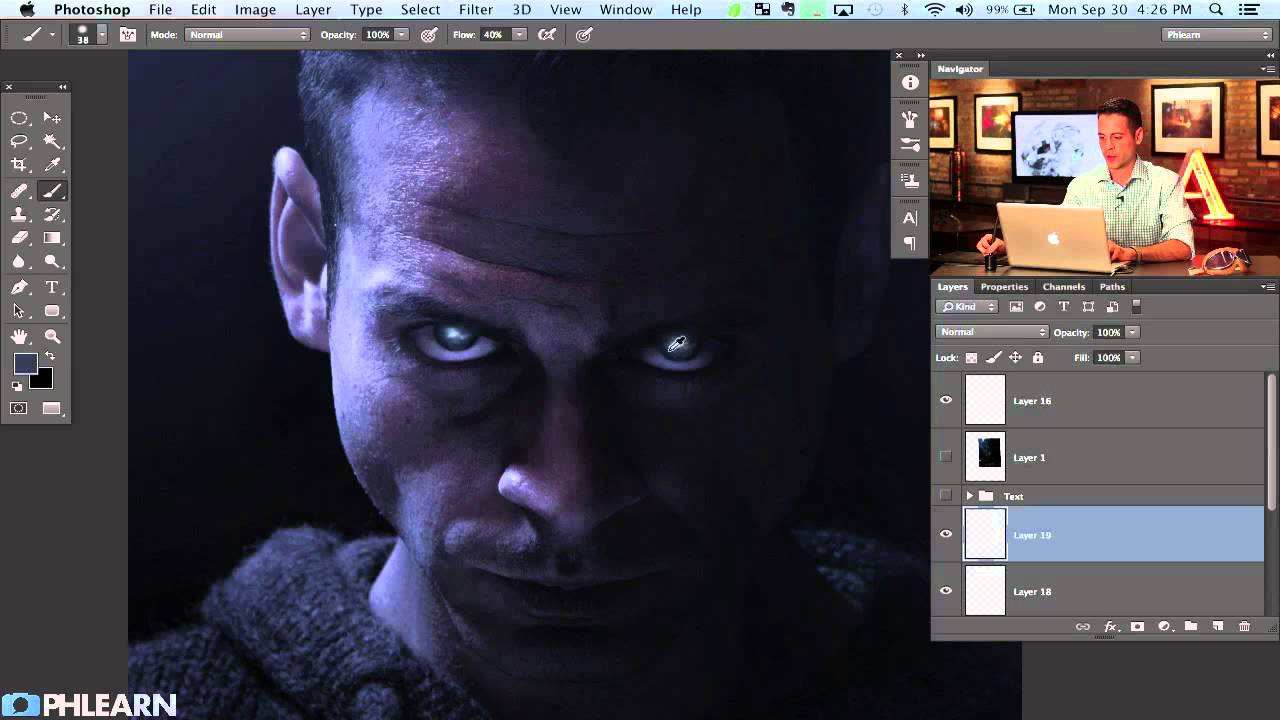Open the Layer menu

tap(313, 9)
